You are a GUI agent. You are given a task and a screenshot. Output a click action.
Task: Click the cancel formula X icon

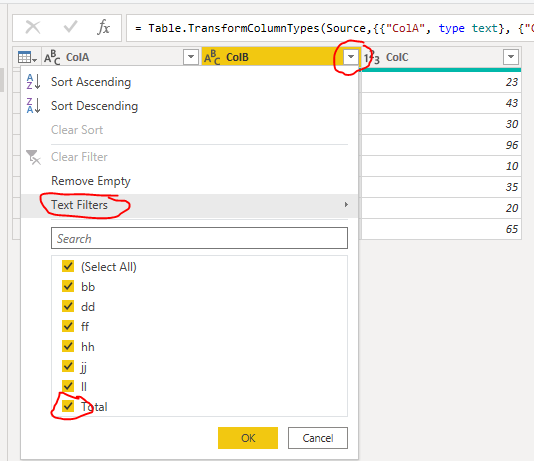33,28
